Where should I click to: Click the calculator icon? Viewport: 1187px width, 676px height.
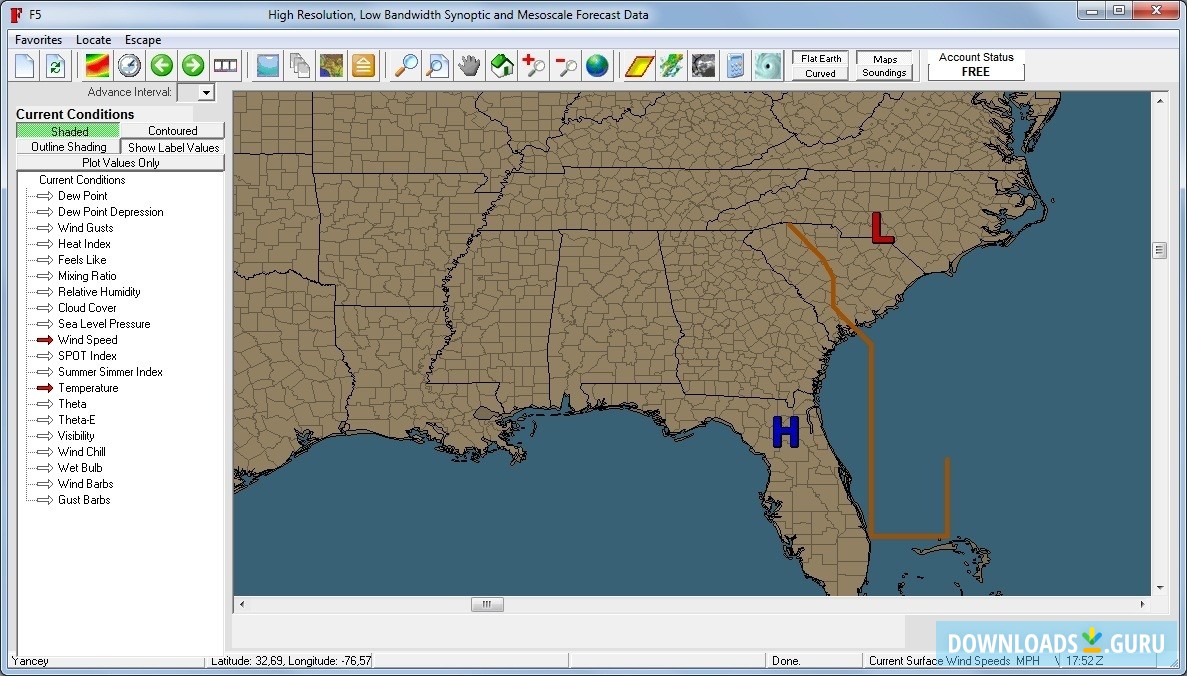[736, 66]
